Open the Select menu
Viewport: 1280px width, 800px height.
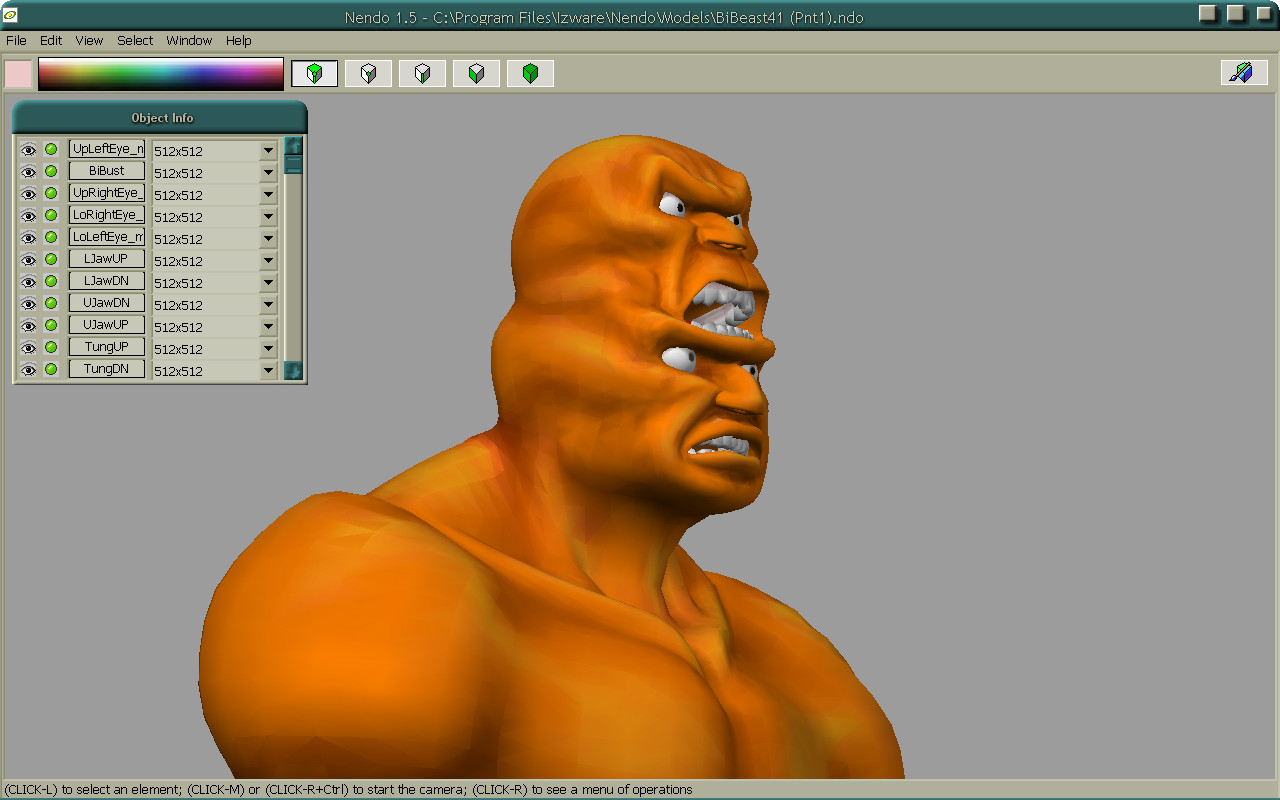135,41
